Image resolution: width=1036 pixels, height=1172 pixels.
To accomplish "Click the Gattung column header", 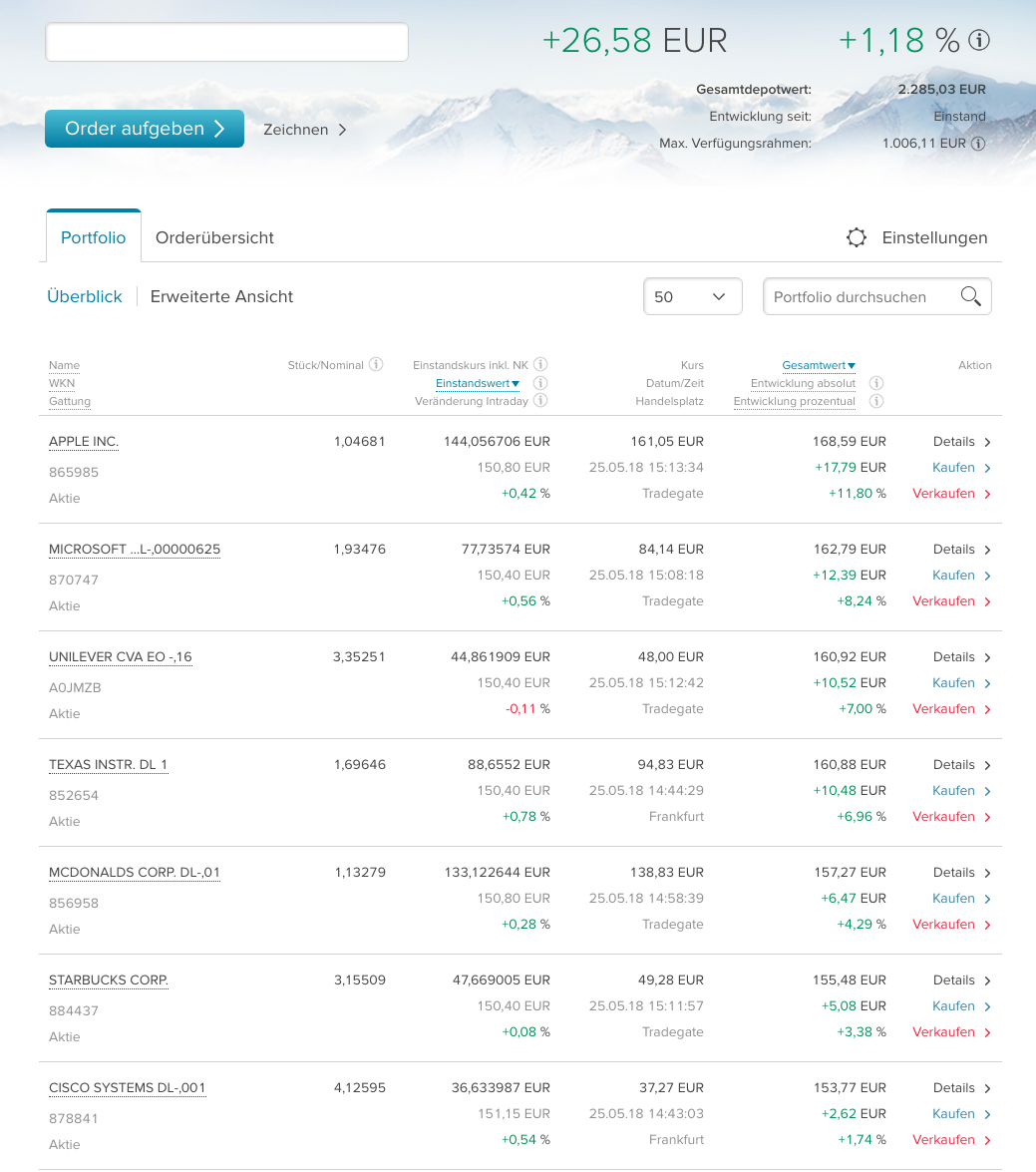I will [70, 401].
